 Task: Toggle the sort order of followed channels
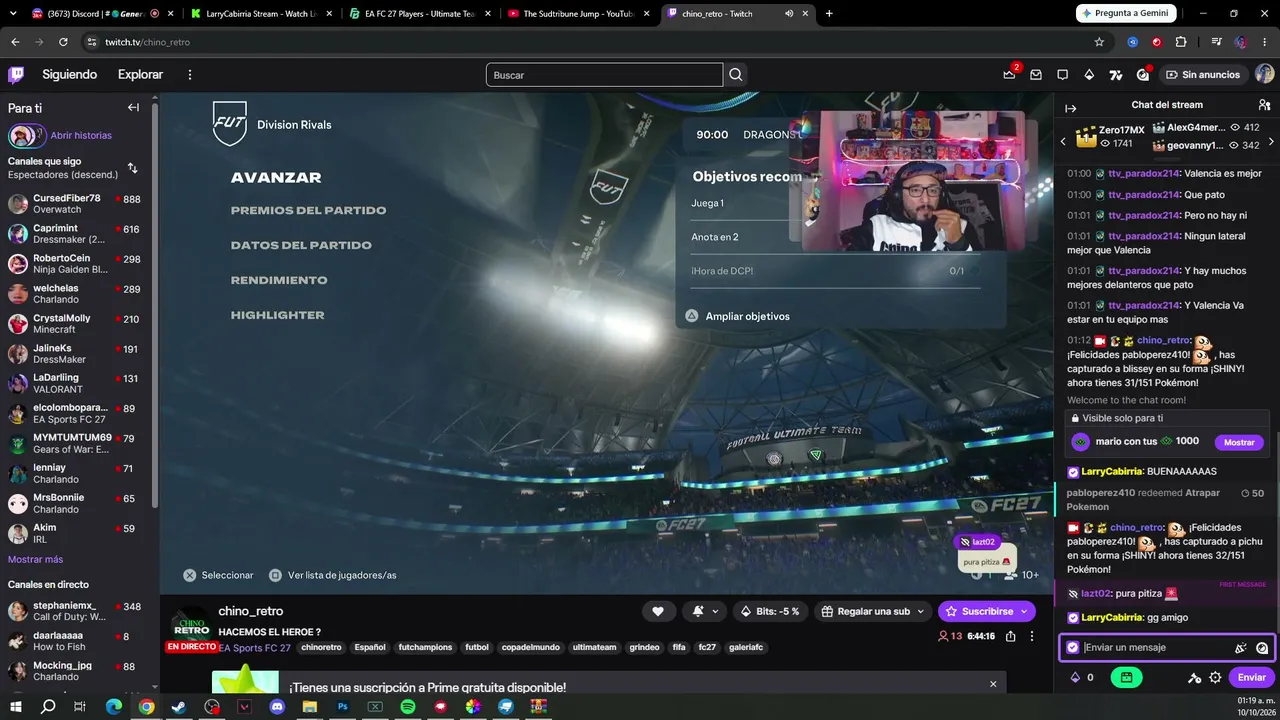click(x=132, y=168)
